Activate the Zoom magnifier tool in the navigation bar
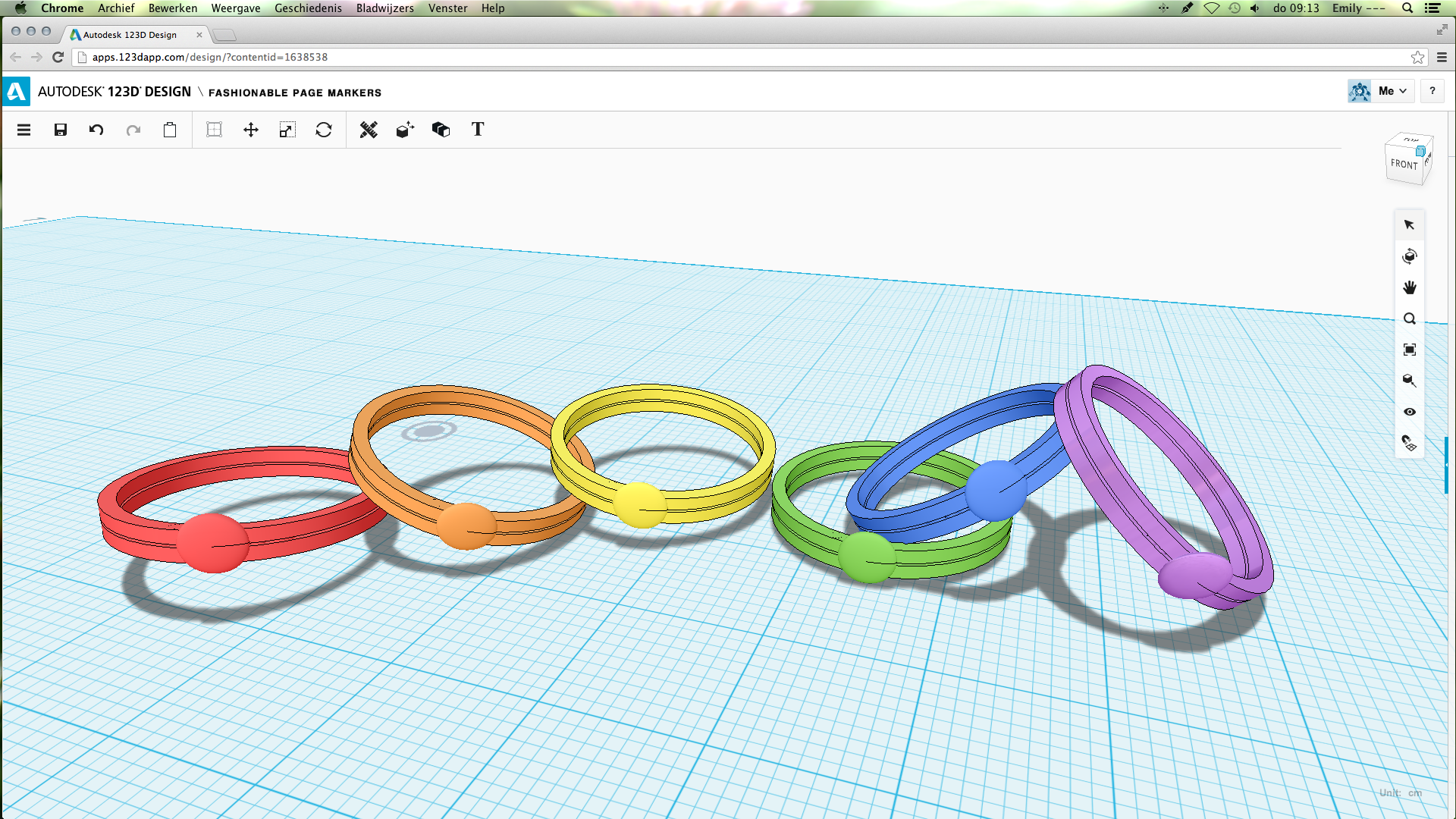 (1410, 318)
